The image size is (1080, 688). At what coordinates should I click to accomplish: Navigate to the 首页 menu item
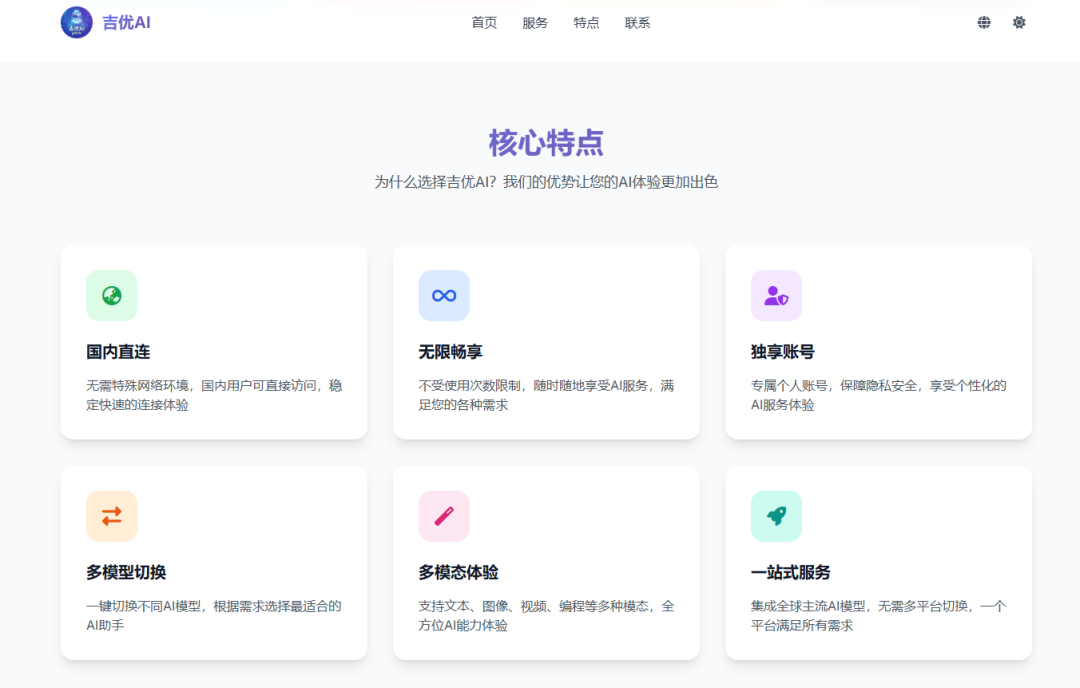point(484,22)
